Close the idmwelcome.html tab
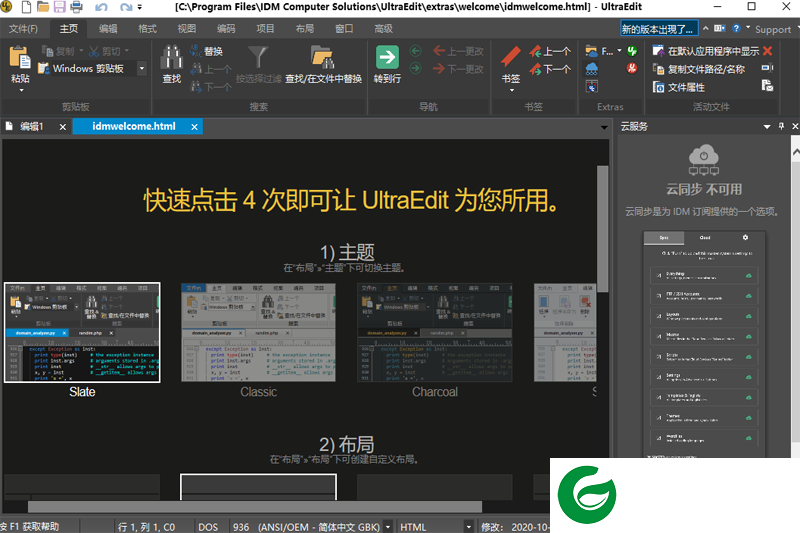The image size is (800, 533). point(194,127)
